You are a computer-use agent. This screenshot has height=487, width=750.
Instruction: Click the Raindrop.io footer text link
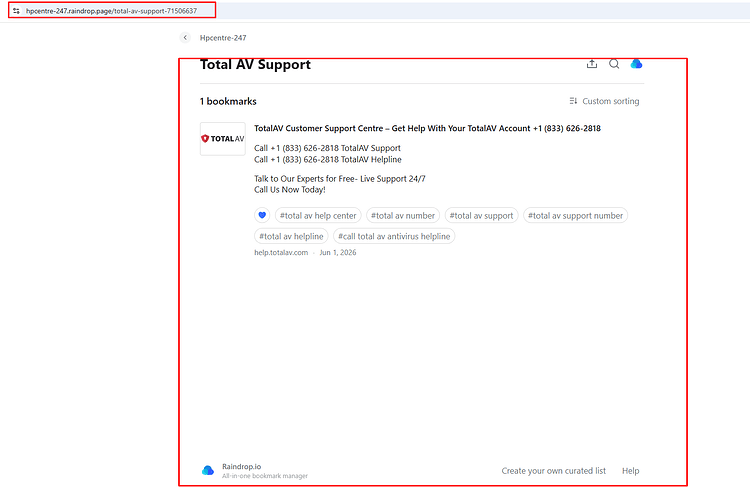click(x=242, y=466)
